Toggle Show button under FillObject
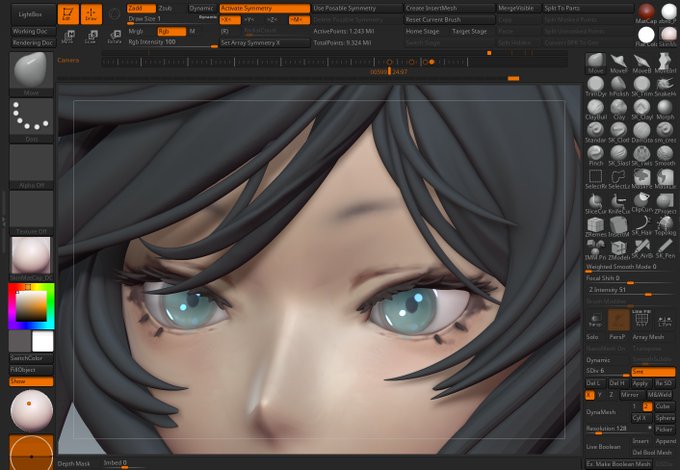Image resolution: width=680 pixels, height=470 pixels. (31, 381)
